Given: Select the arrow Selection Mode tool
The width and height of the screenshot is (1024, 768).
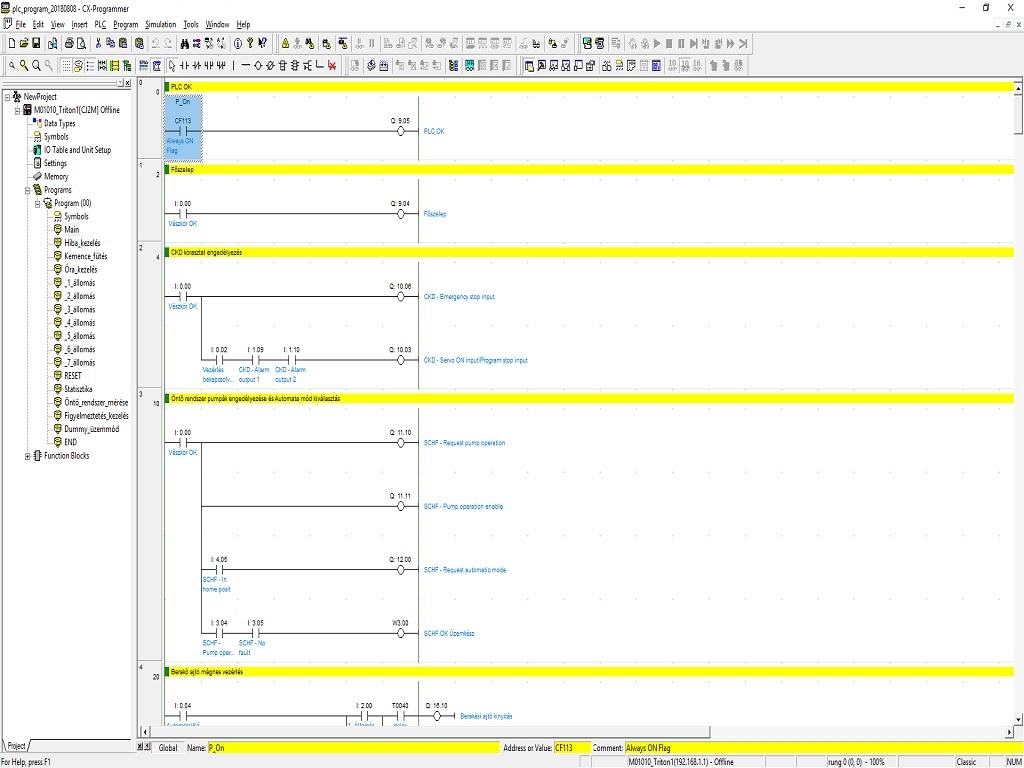Looking at the screenshot, I should [172, 65].
